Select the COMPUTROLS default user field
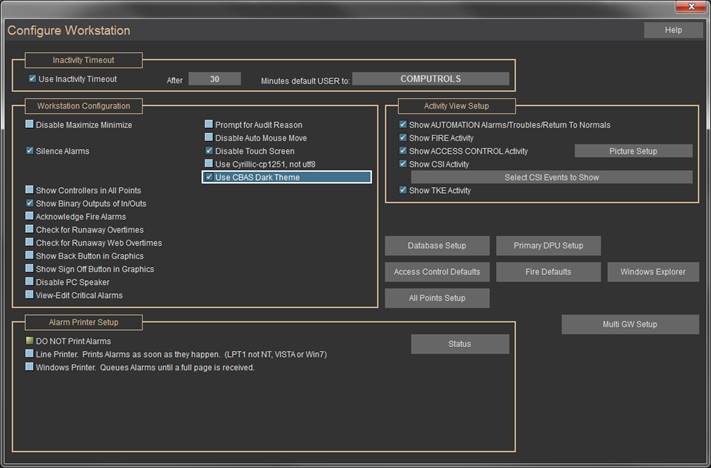The width and height of the screenshot is (711, 468). pyautogui.click(x=431, y=79)
